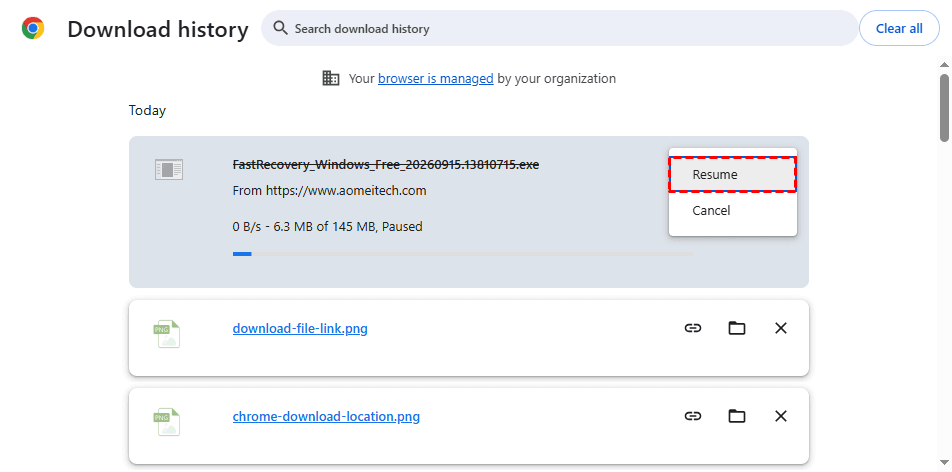Open the chrome-download-location.png file link
This screenshot has width=952, height=472.
pos(326,417)
